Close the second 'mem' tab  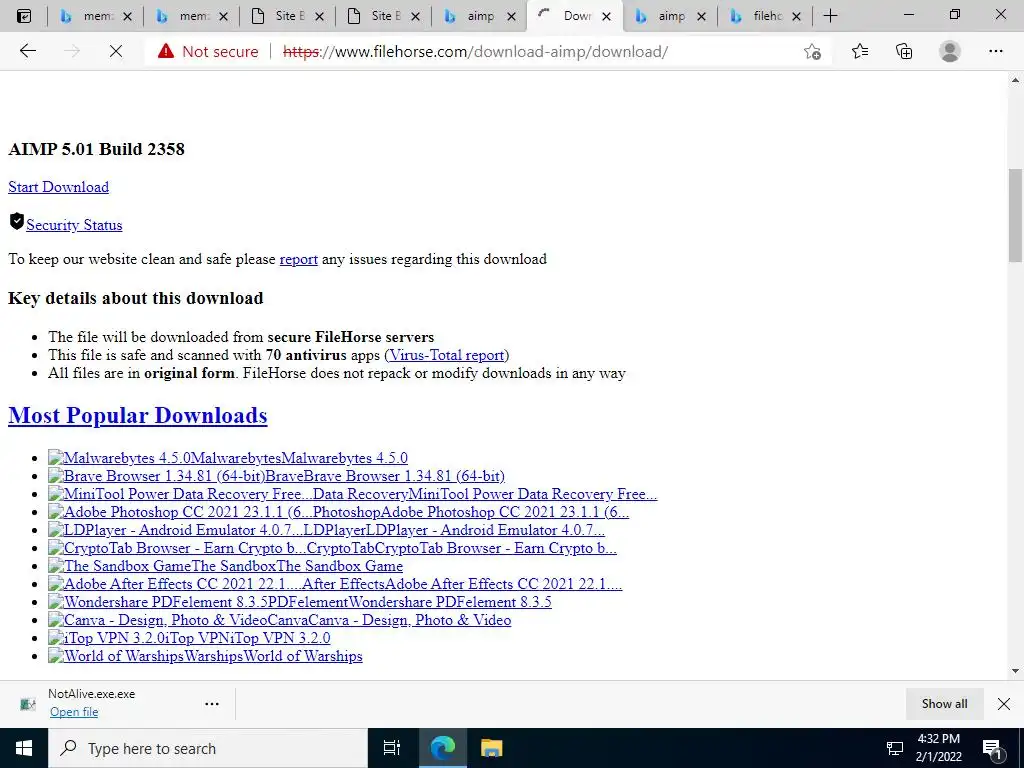pos(223,17)
